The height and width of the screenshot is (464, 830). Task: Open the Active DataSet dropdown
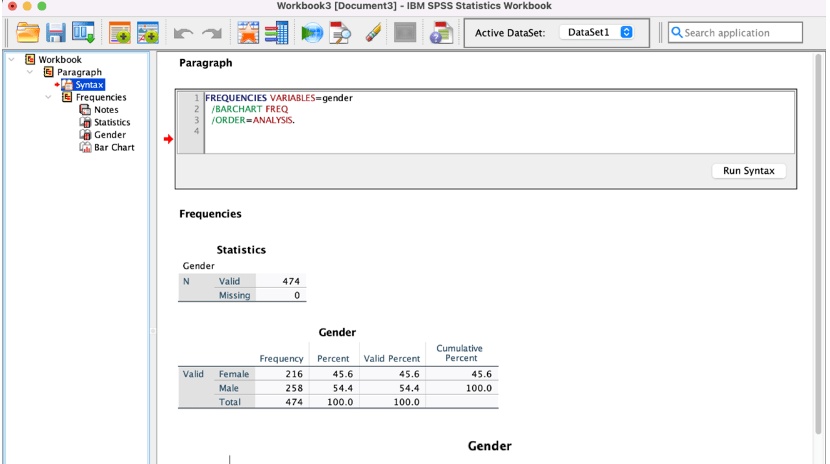coord(597,32)
